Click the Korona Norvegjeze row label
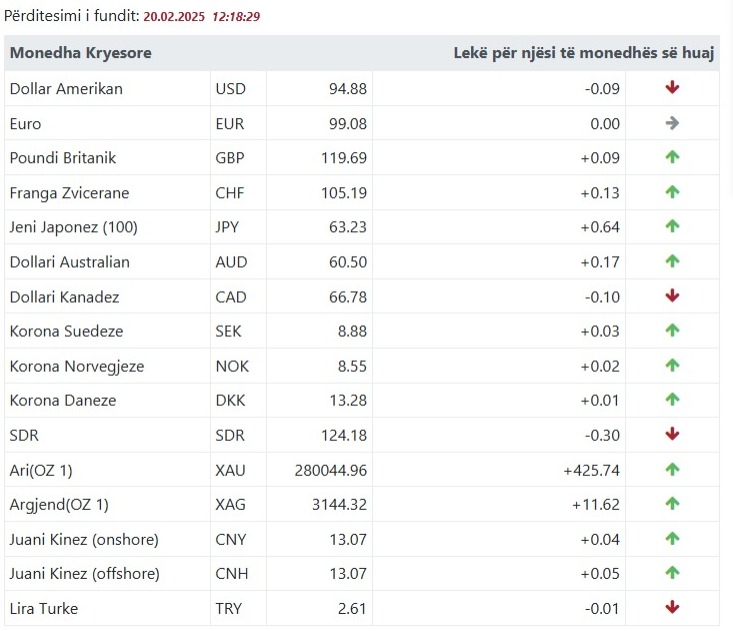 point(76,366)
